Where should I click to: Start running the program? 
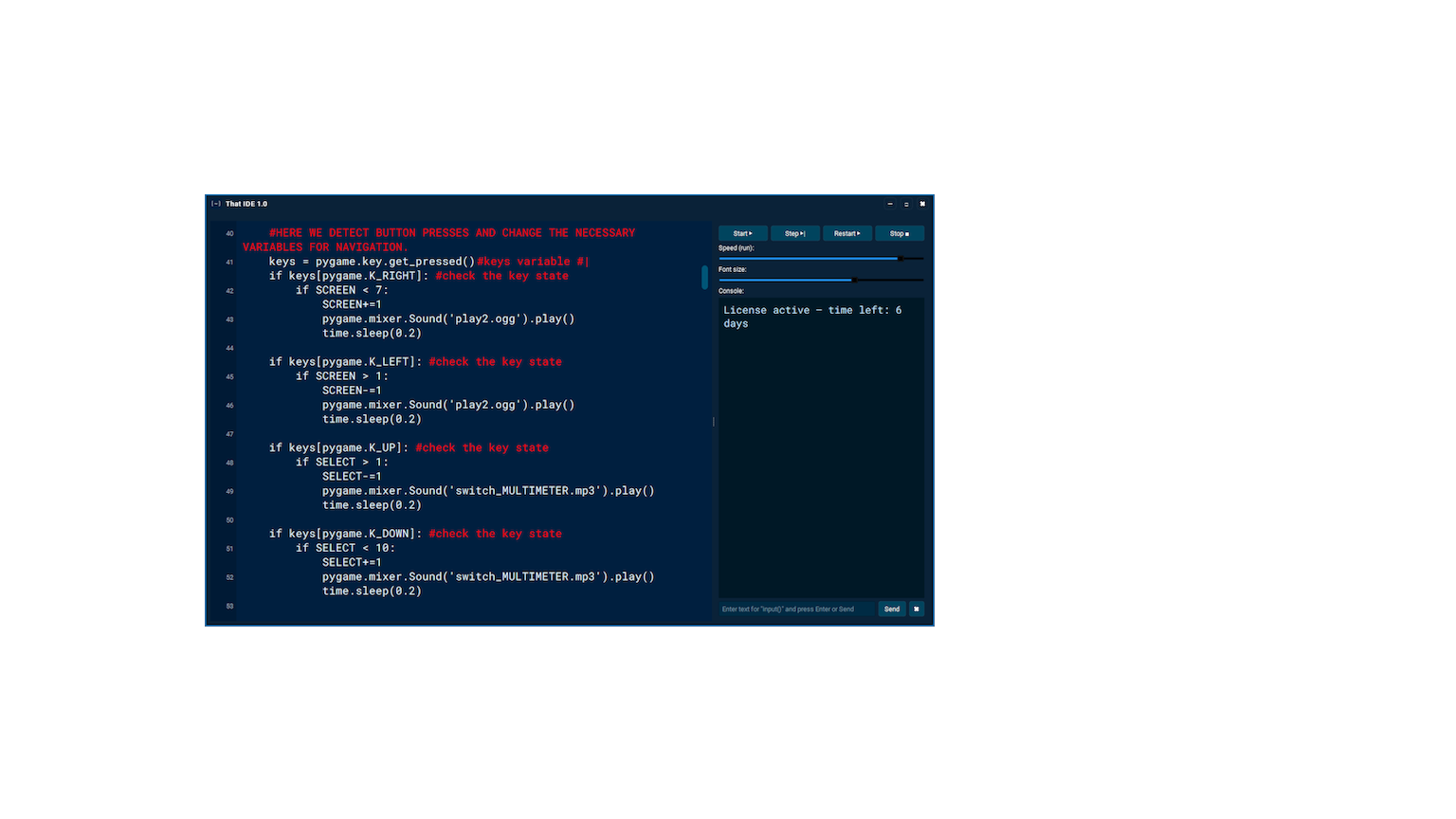(743, 233)
